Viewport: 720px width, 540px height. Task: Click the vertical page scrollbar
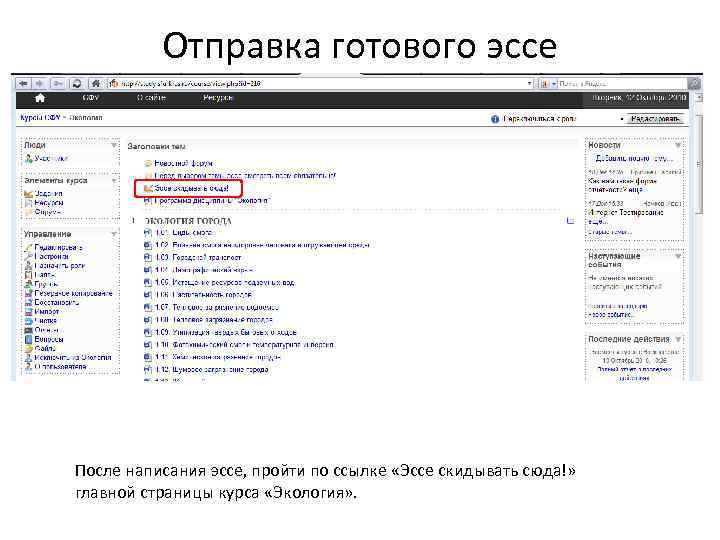[699, 165]
